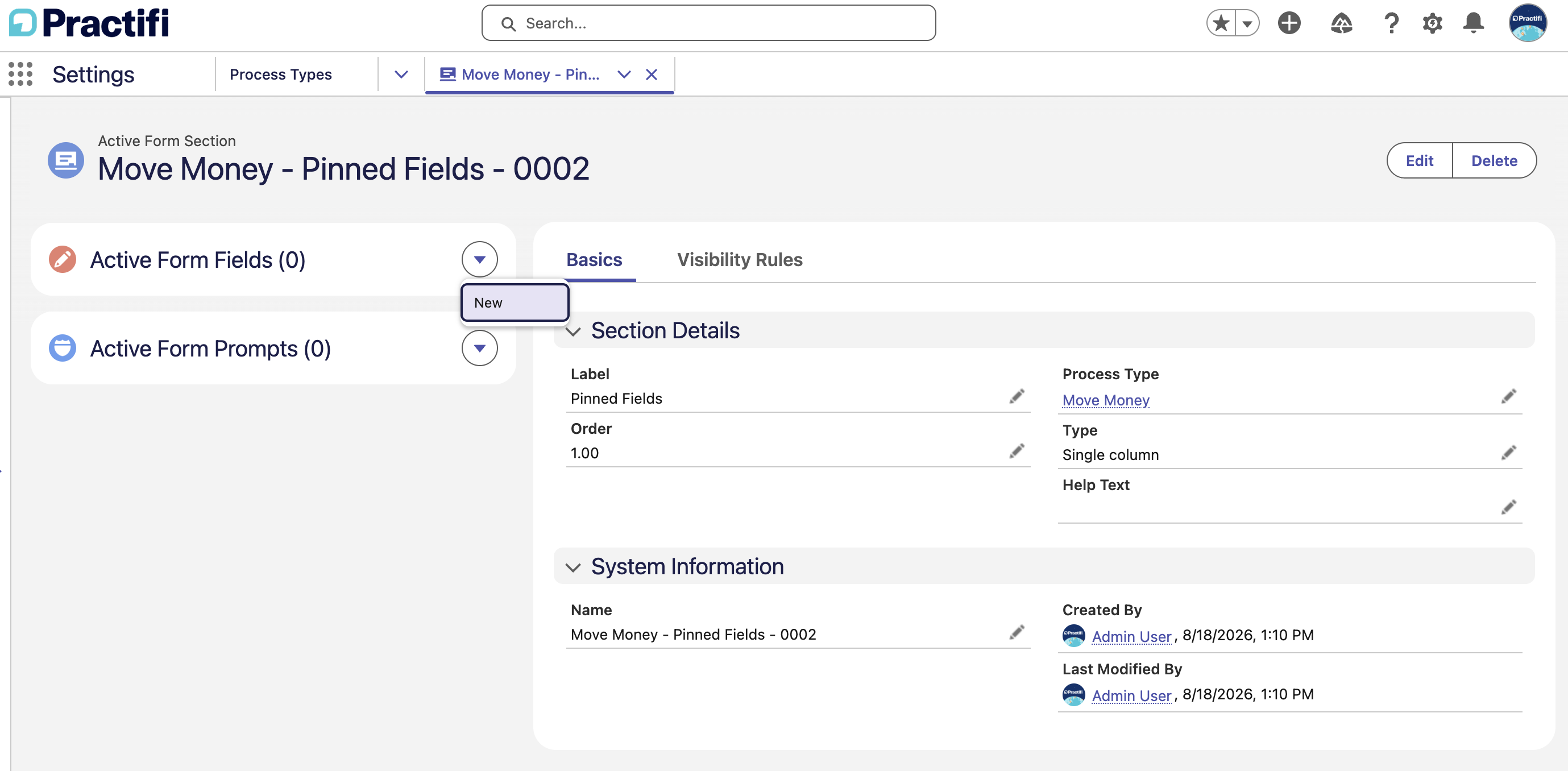Open the favorites list dropdown arrow
This screenshot has width=1568, height=771.
[1247, 24]
